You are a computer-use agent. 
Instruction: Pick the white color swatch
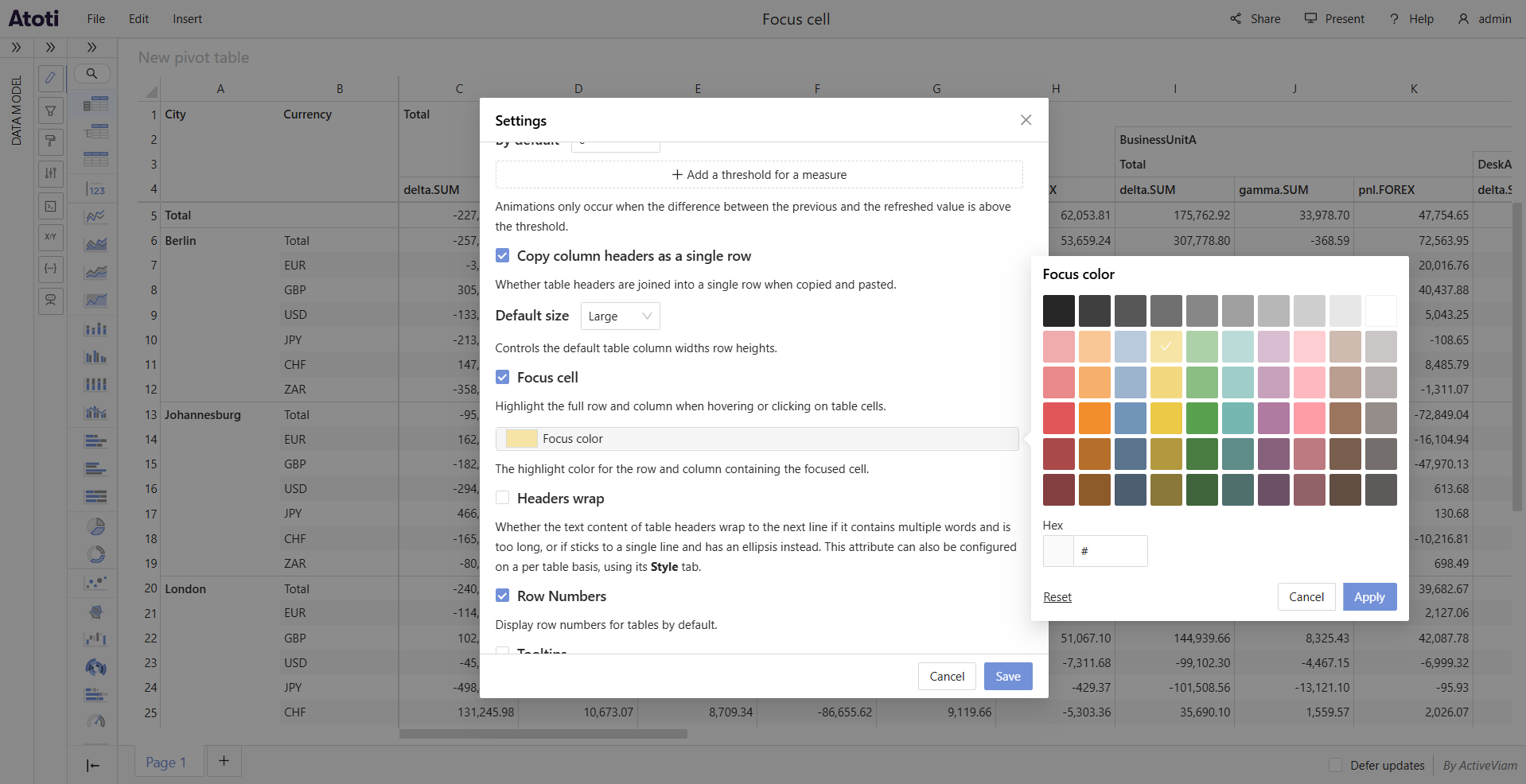pyautogui.click(x=1381, y=311)
